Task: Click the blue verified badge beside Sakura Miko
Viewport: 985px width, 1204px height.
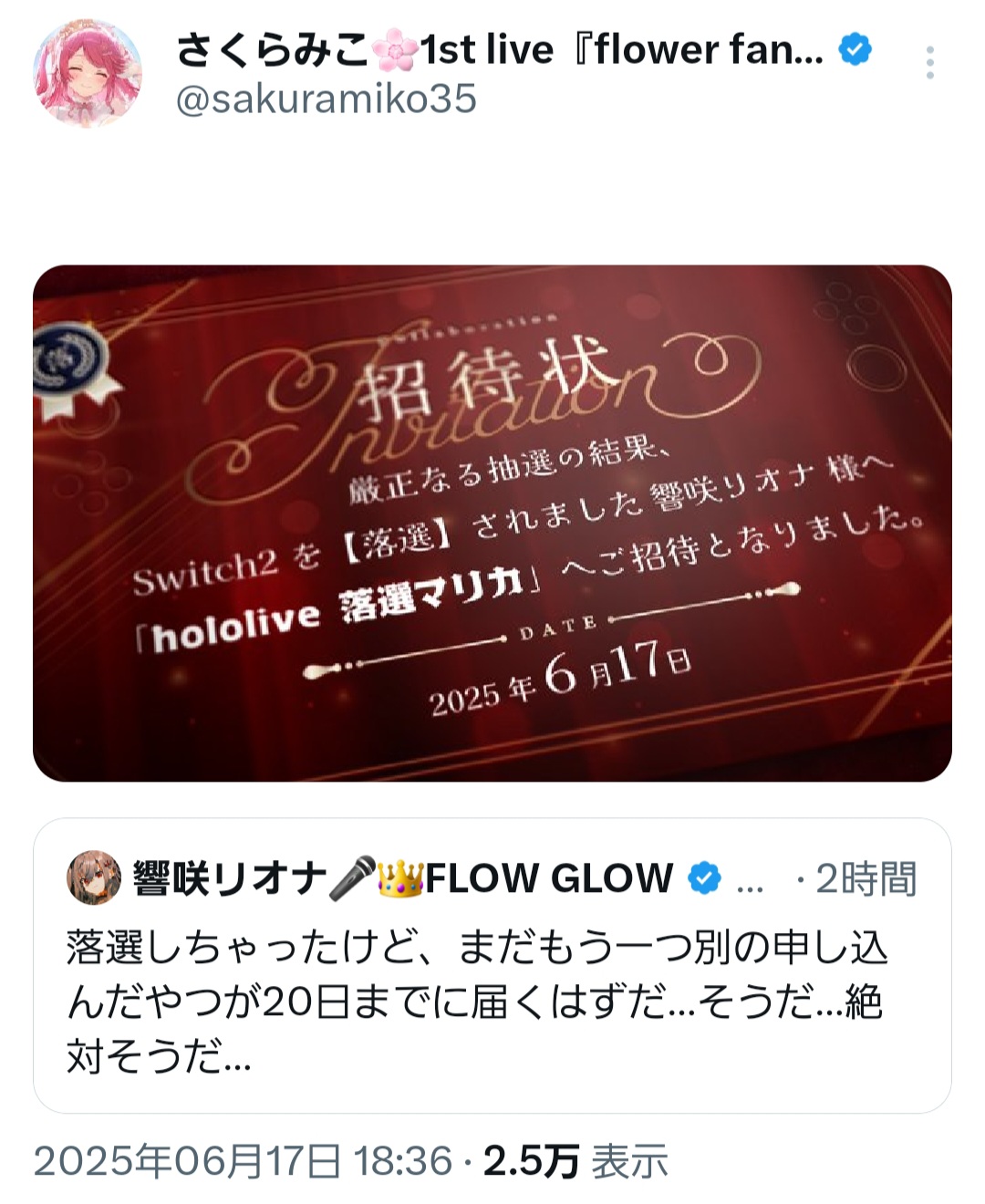Action: 854,49
